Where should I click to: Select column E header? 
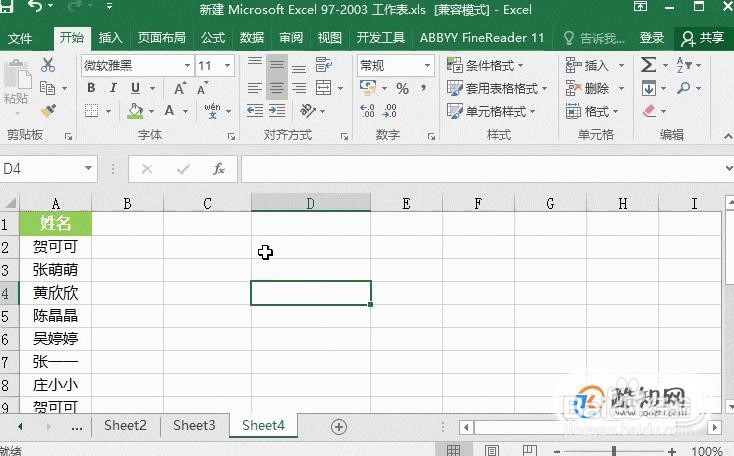pos(406,204)
